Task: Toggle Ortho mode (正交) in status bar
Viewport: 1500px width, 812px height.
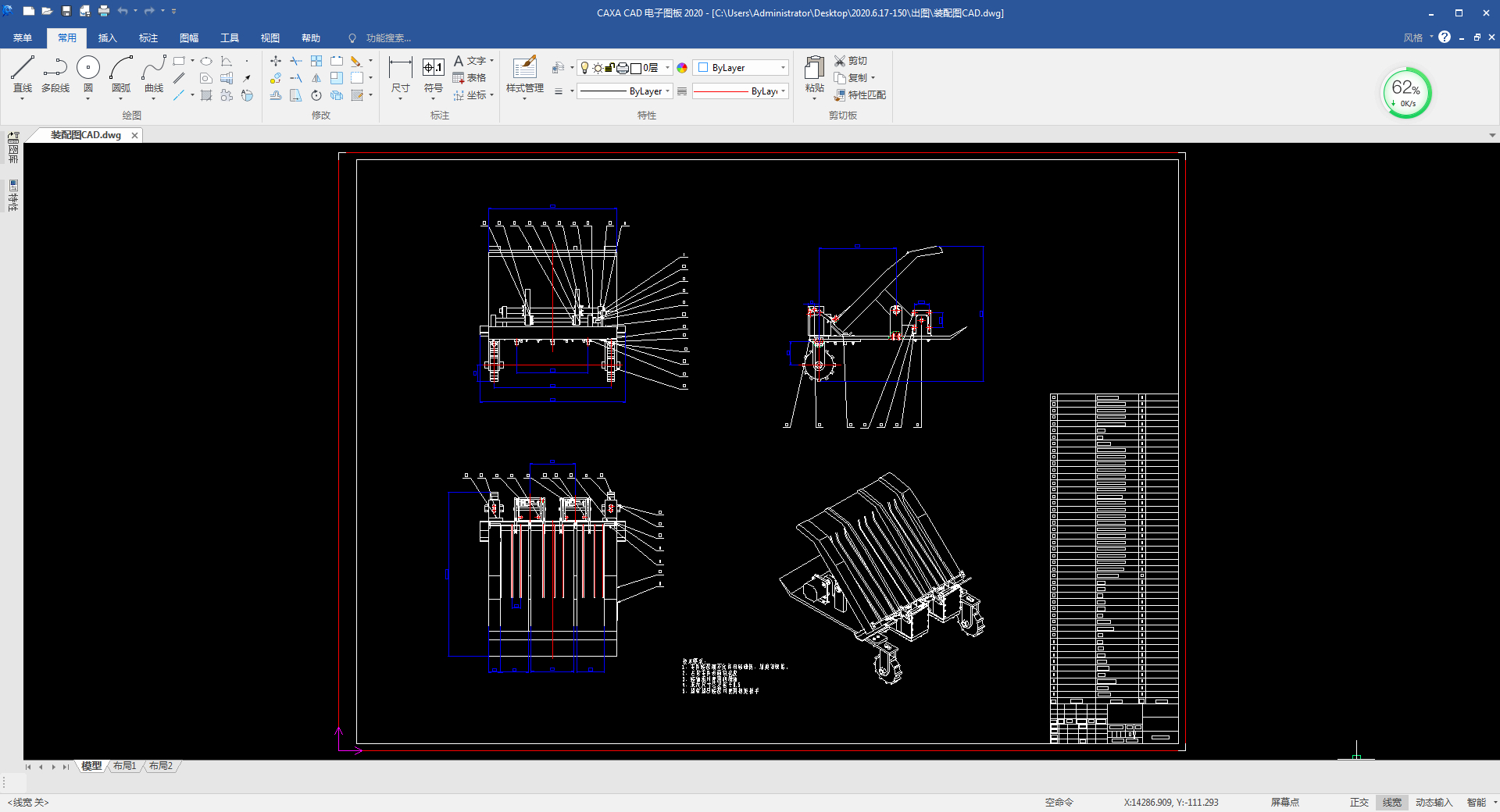Action: (1359, 803)
